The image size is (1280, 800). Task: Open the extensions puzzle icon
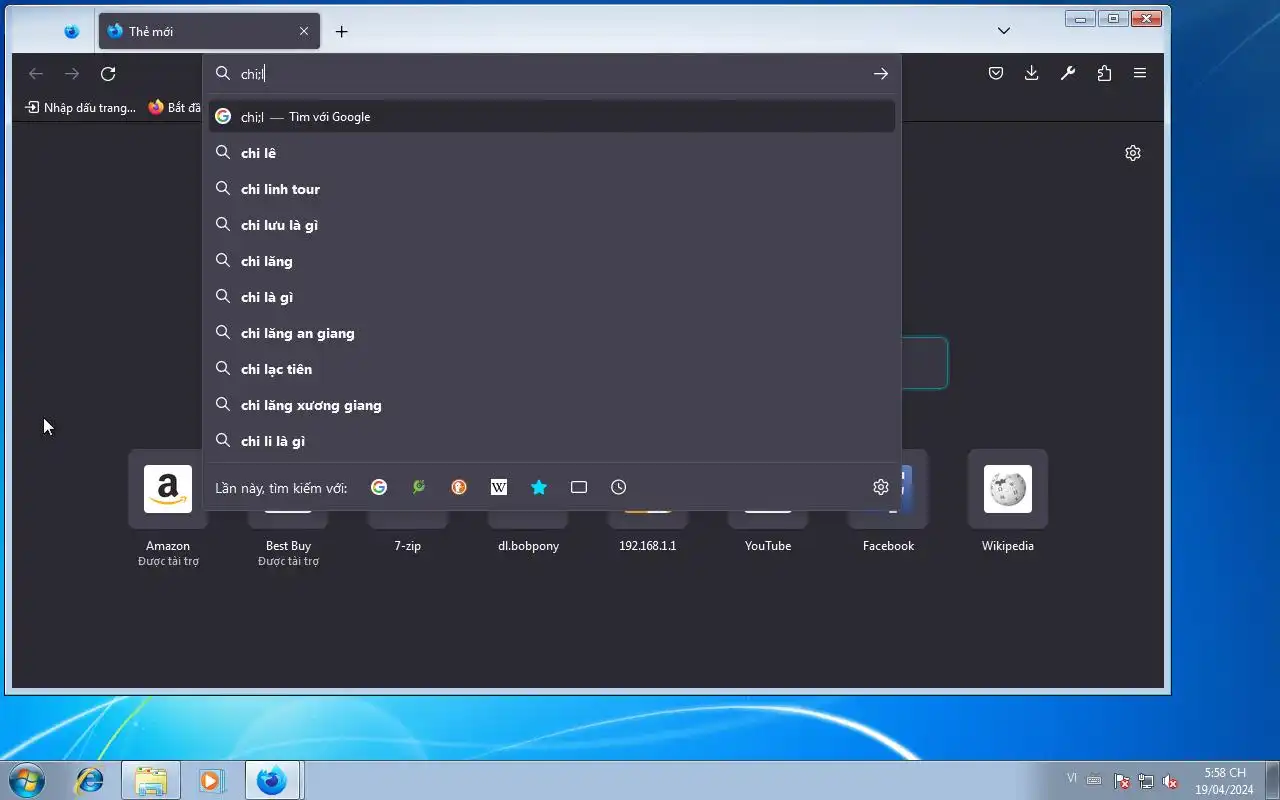1104,73
